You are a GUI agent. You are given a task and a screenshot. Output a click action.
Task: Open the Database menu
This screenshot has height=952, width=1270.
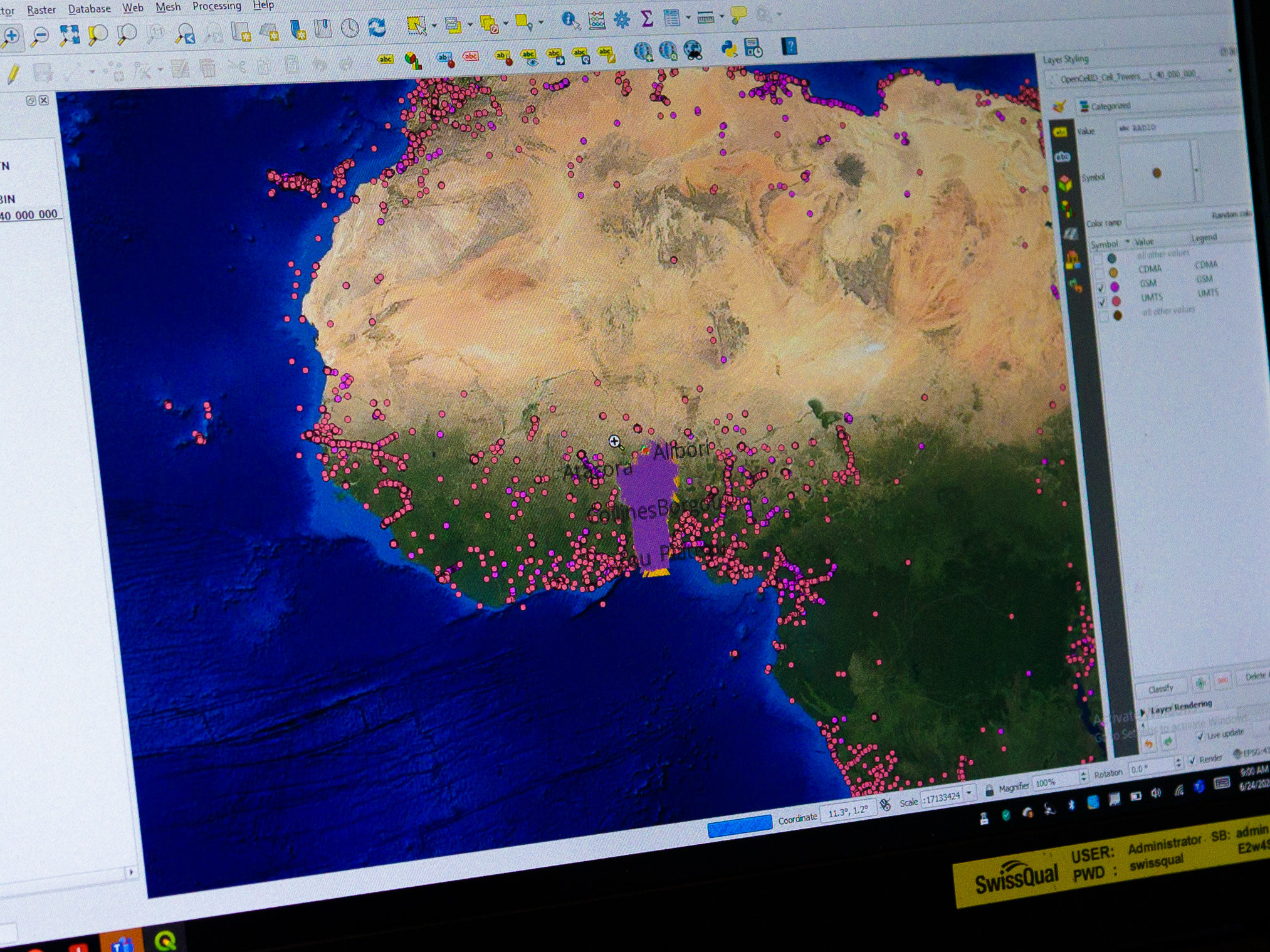click(89, 9)
